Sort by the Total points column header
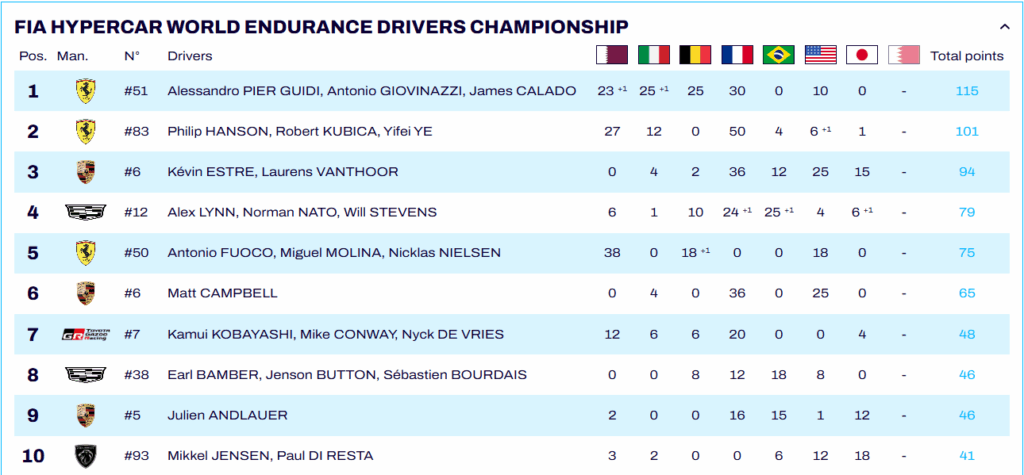Screen dimensions: 1024x475 (966, 56)
